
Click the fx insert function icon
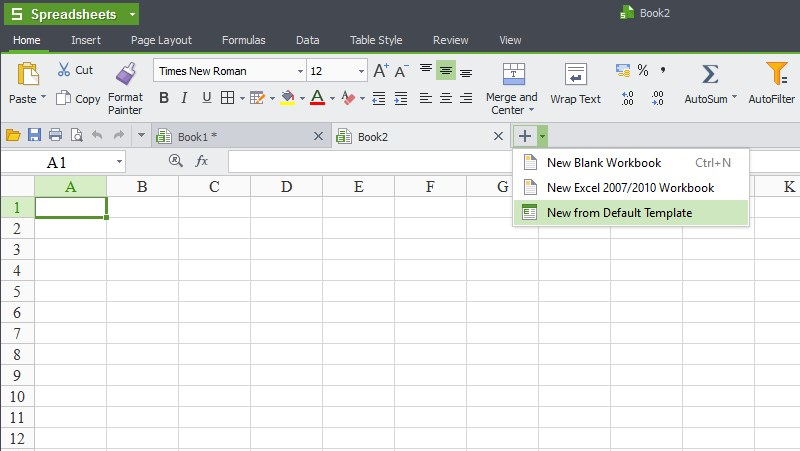point(202,161)
